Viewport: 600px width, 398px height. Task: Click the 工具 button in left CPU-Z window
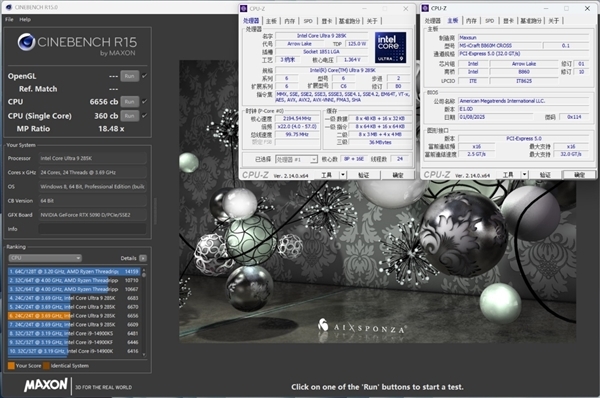(326, 175)
